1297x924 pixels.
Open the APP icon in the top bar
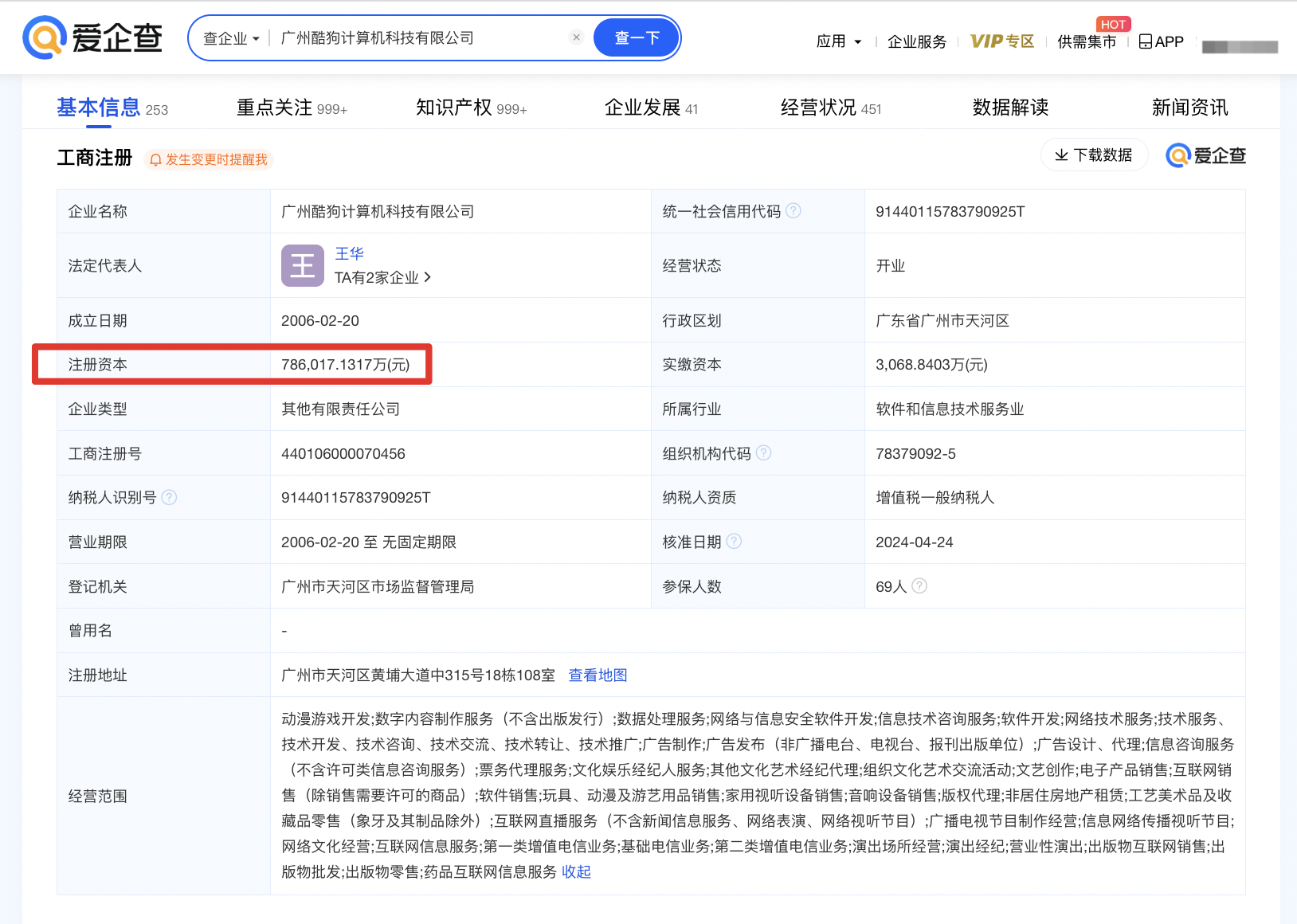coord(1145,41)
